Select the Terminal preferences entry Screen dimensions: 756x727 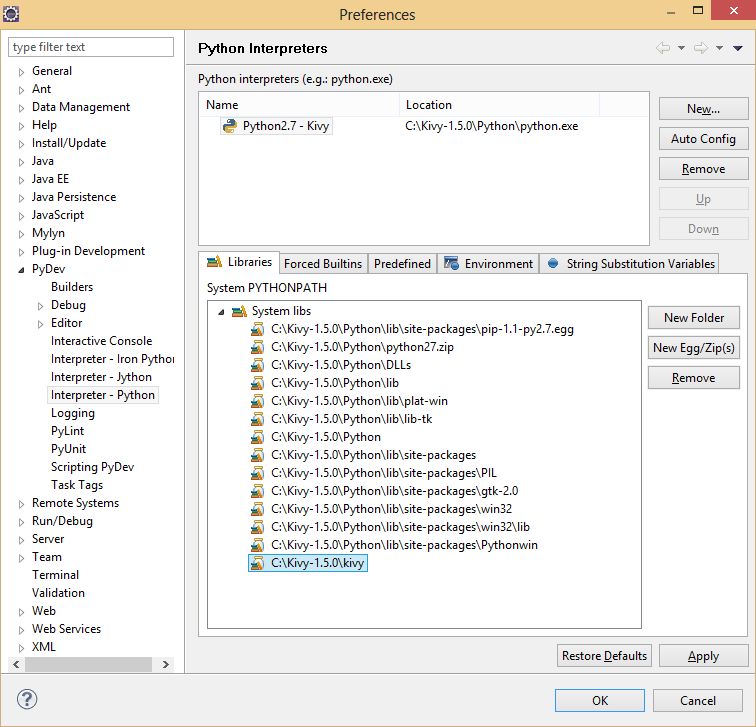point(55,575)
